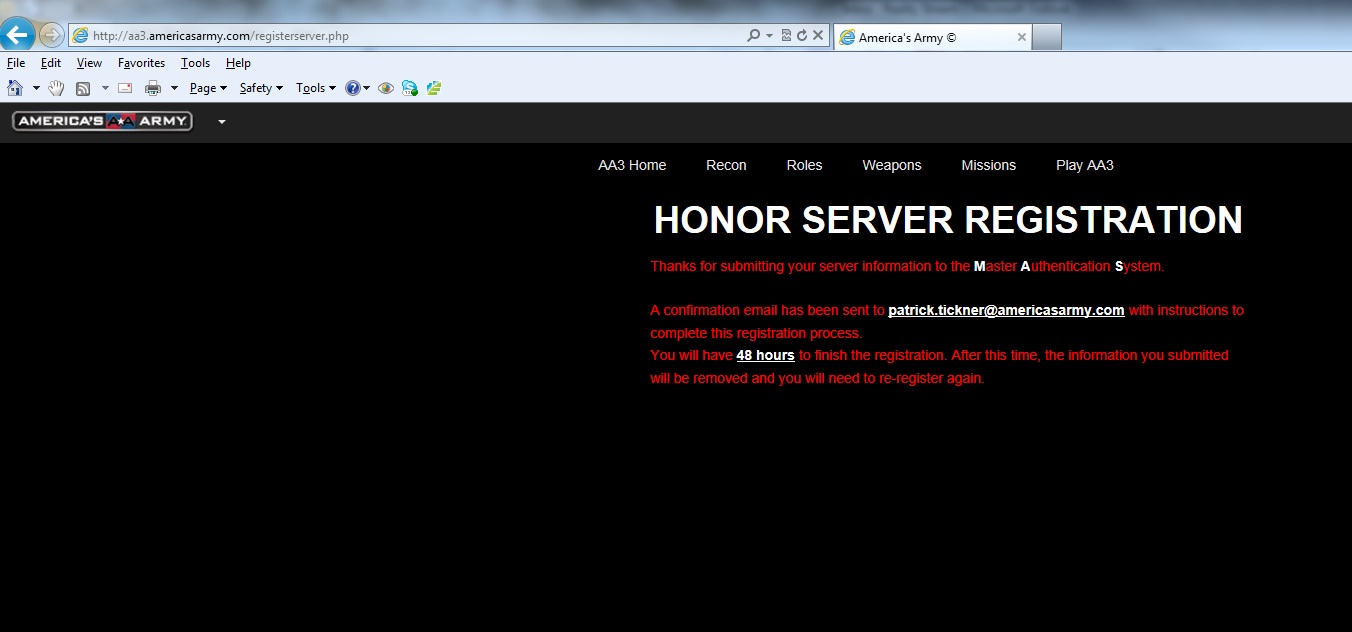Open the File menu

tap(16, 63)
